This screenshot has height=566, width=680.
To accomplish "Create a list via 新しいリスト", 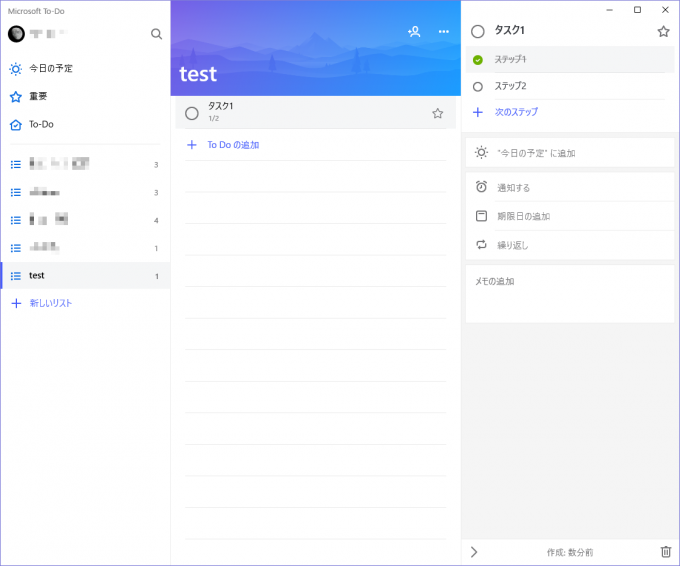I will click(x=50, y=303).
